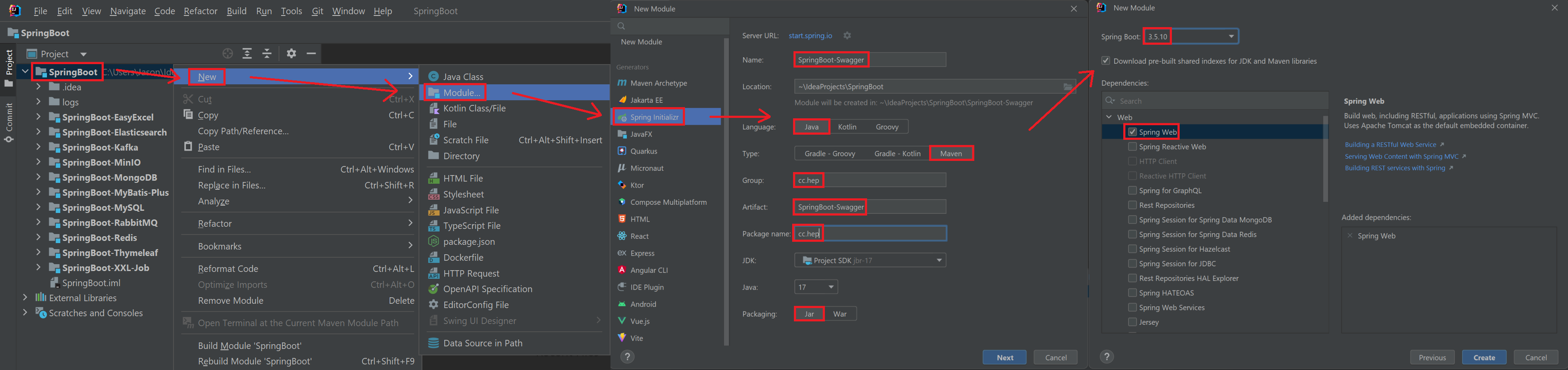Click the Location browse folder icon

(x=1068, y=87)
